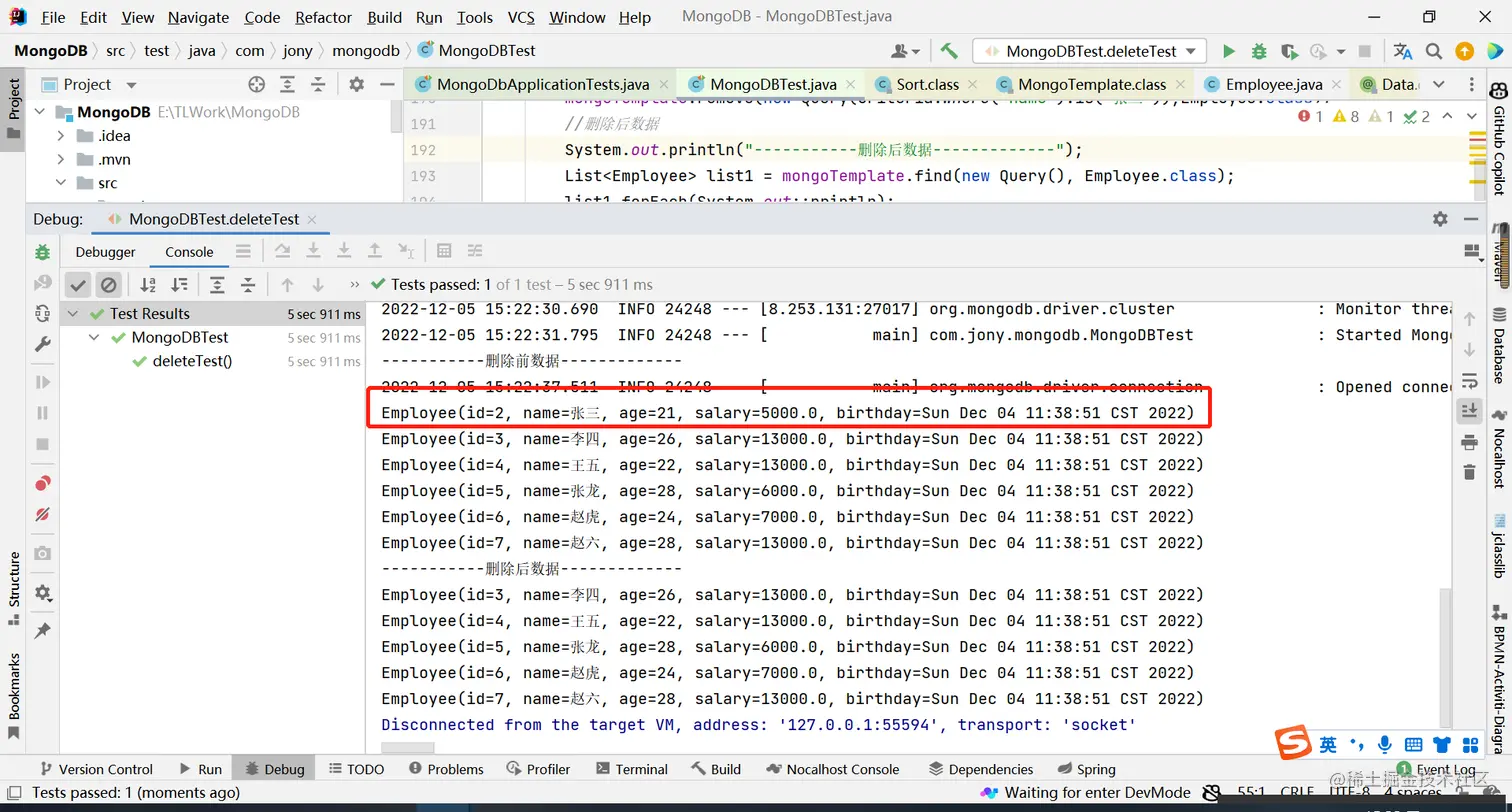Expand all test results nodes
The image size is (1512, 812).
[217, 285]
